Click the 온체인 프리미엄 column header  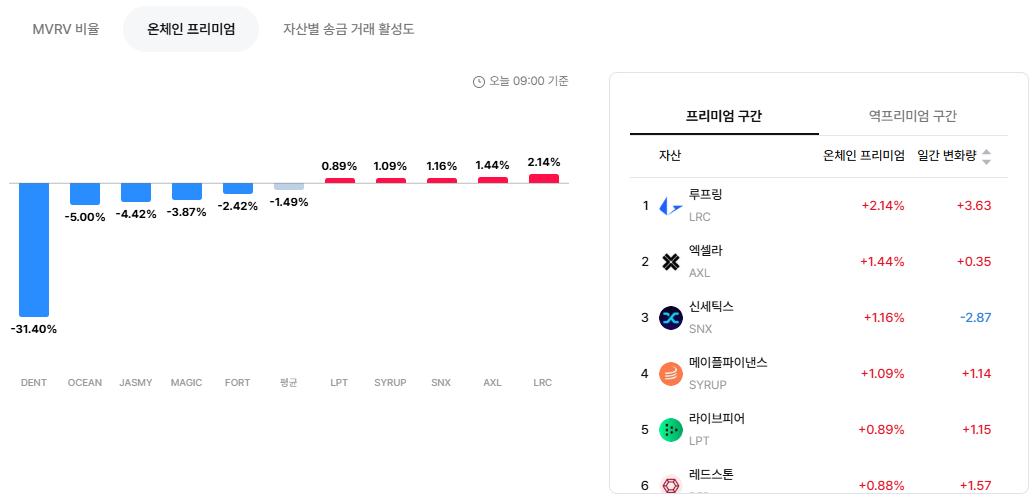(x=863, y=156)
